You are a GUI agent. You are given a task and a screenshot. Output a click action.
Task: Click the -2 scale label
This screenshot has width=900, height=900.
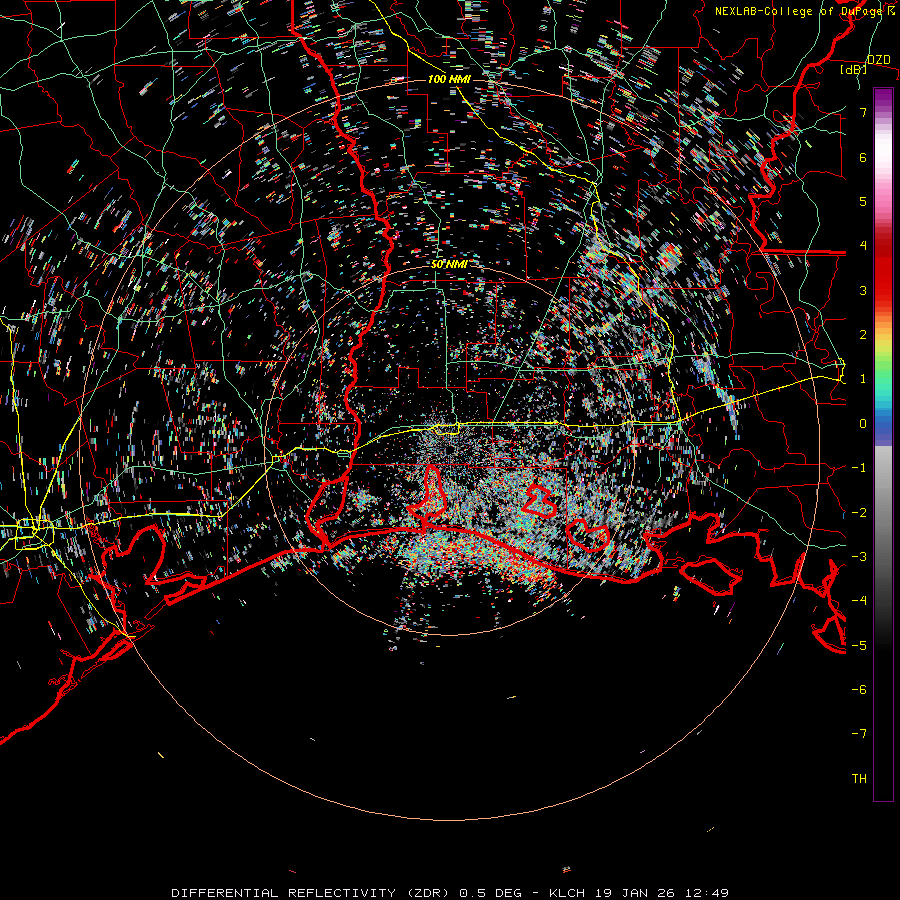(859, 513)
